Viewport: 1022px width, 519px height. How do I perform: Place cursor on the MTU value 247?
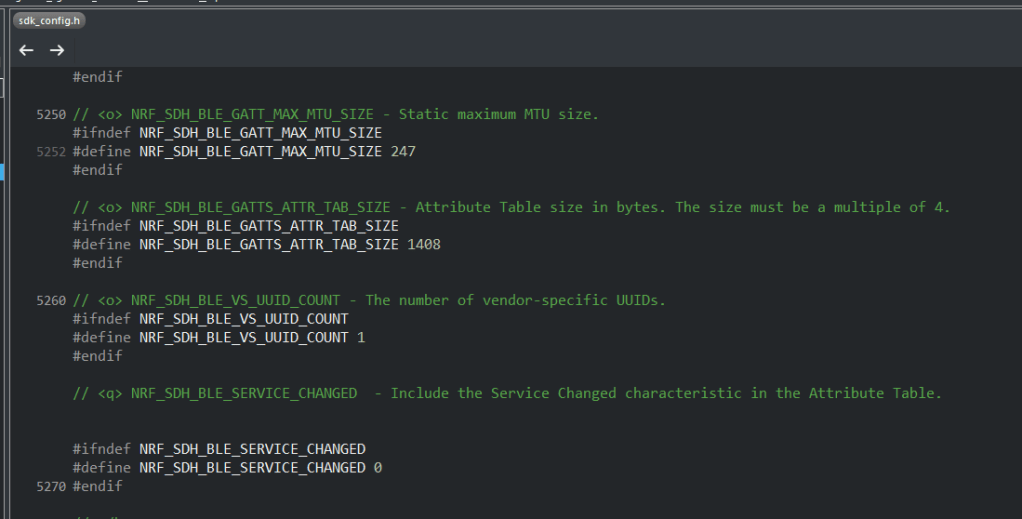click(x=403, y=152)
